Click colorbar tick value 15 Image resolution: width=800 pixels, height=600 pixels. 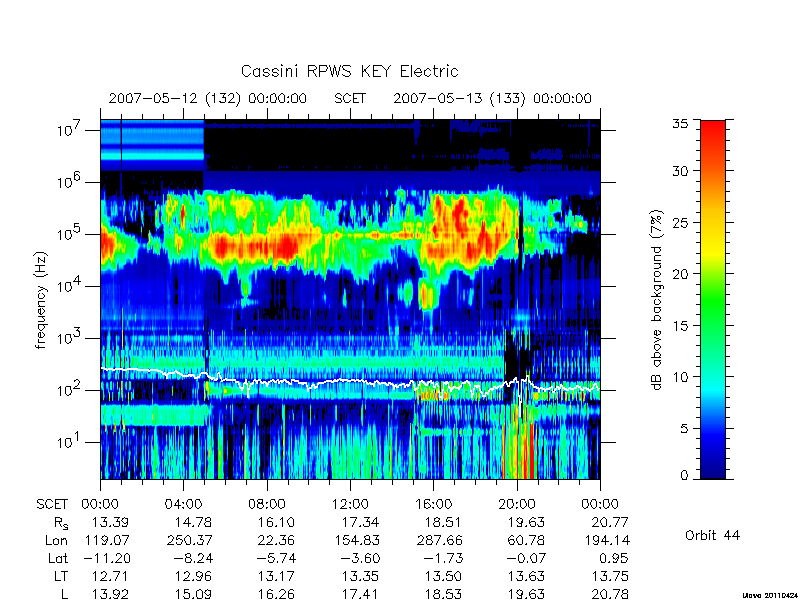pos(680,325)
